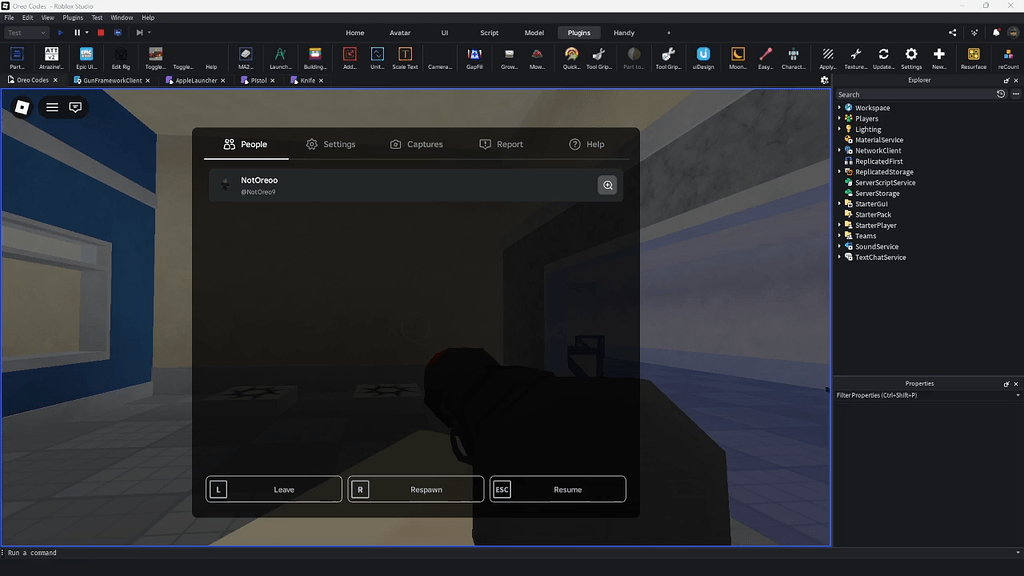Click the Edit Rig plugin icon

(119, 57)
